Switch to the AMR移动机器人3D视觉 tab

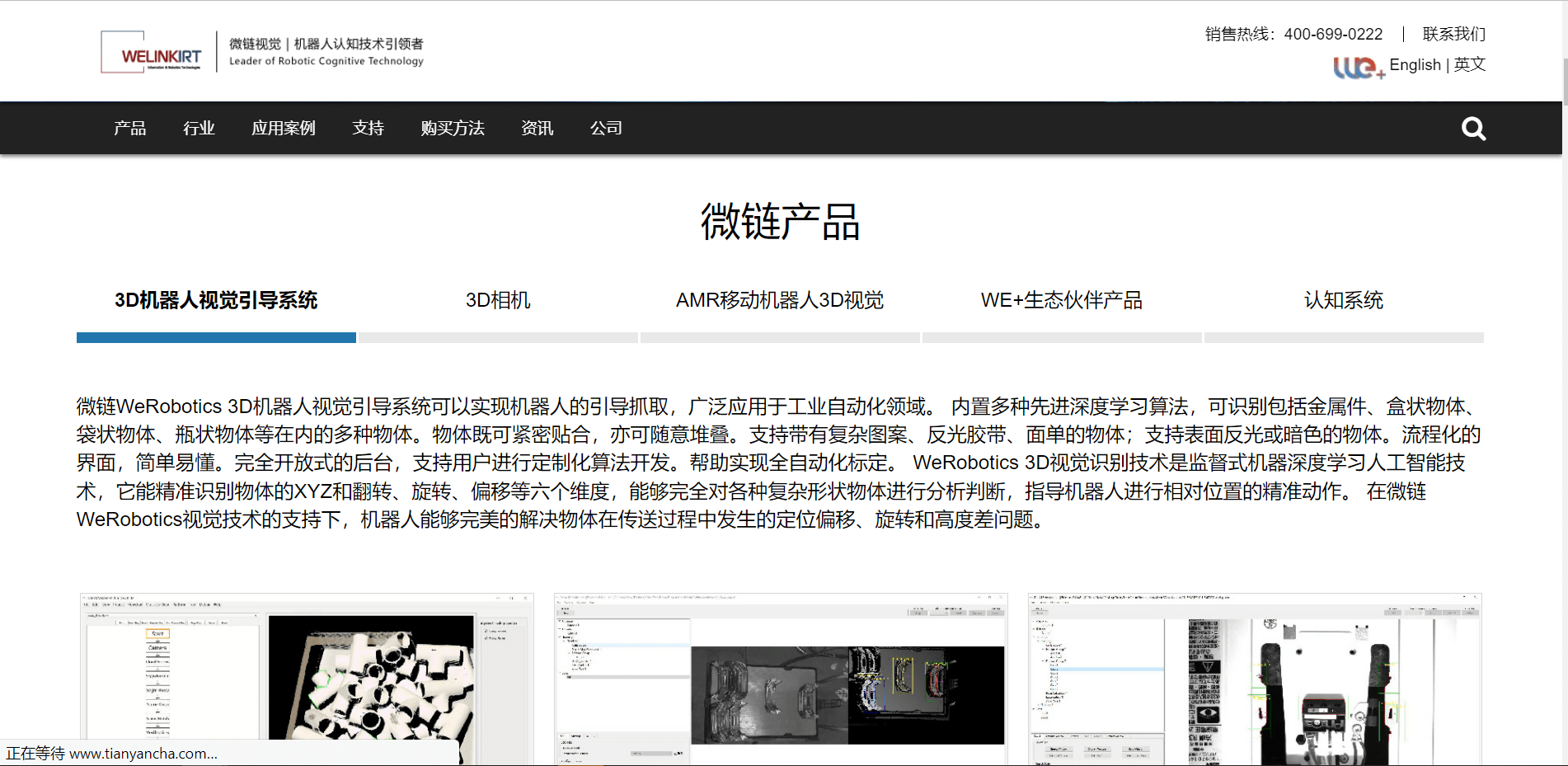(x=780, y=300)
